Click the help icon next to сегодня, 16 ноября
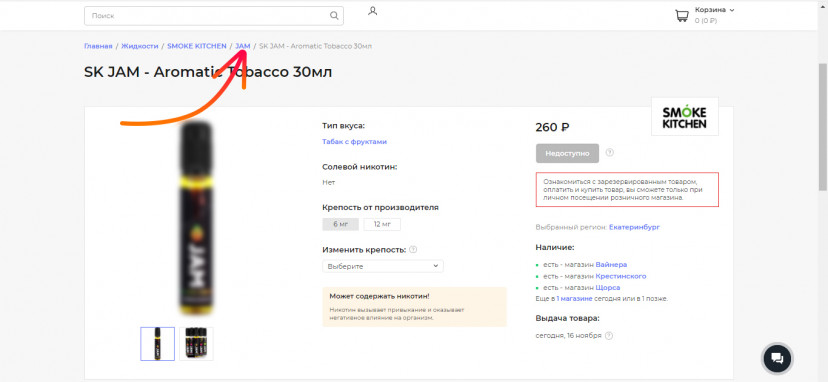828x382 pixels. pos(609,336)
